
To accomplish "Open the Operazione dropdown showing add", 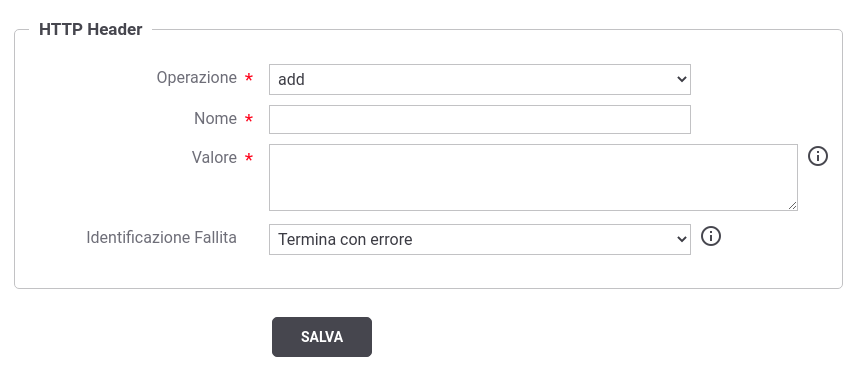I will coord(479,80).
